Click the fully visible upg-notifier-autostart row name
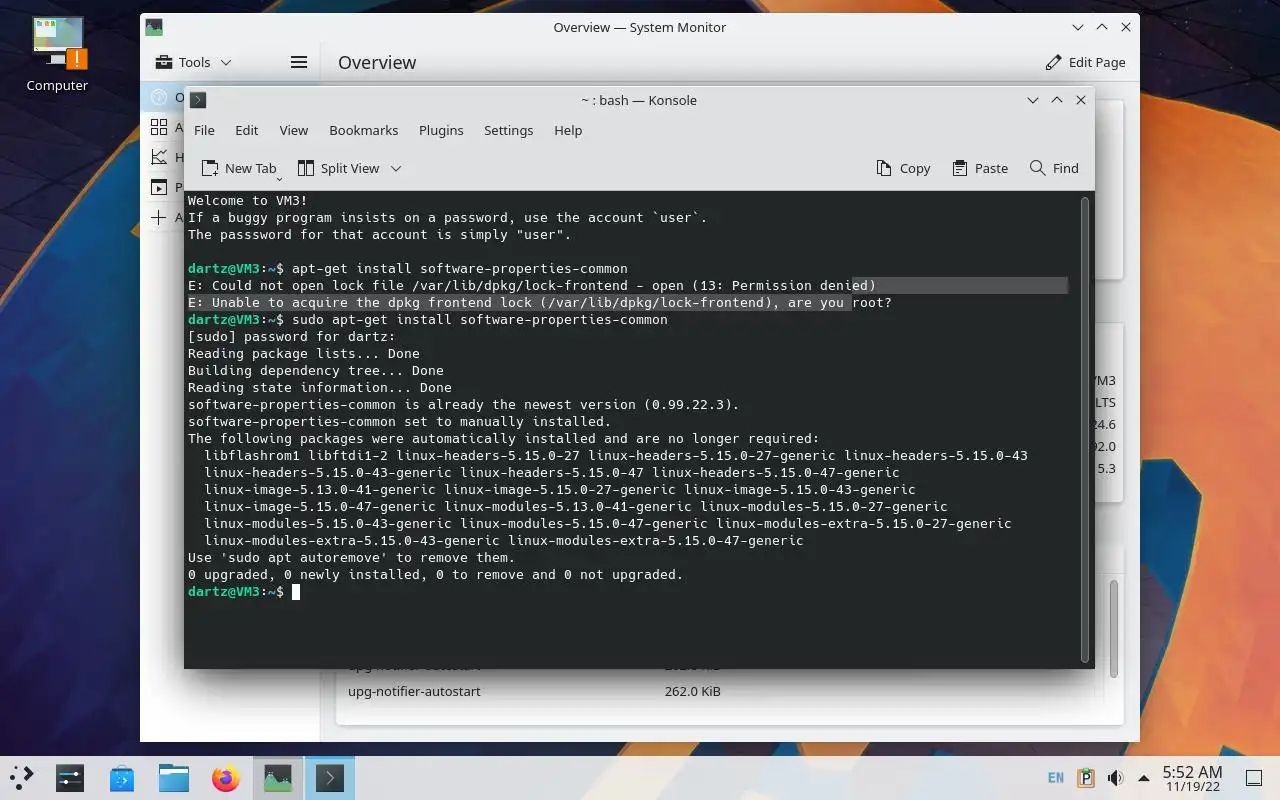Image resolution: width=1280 pixels, height=800 pixels. [414, 691]
